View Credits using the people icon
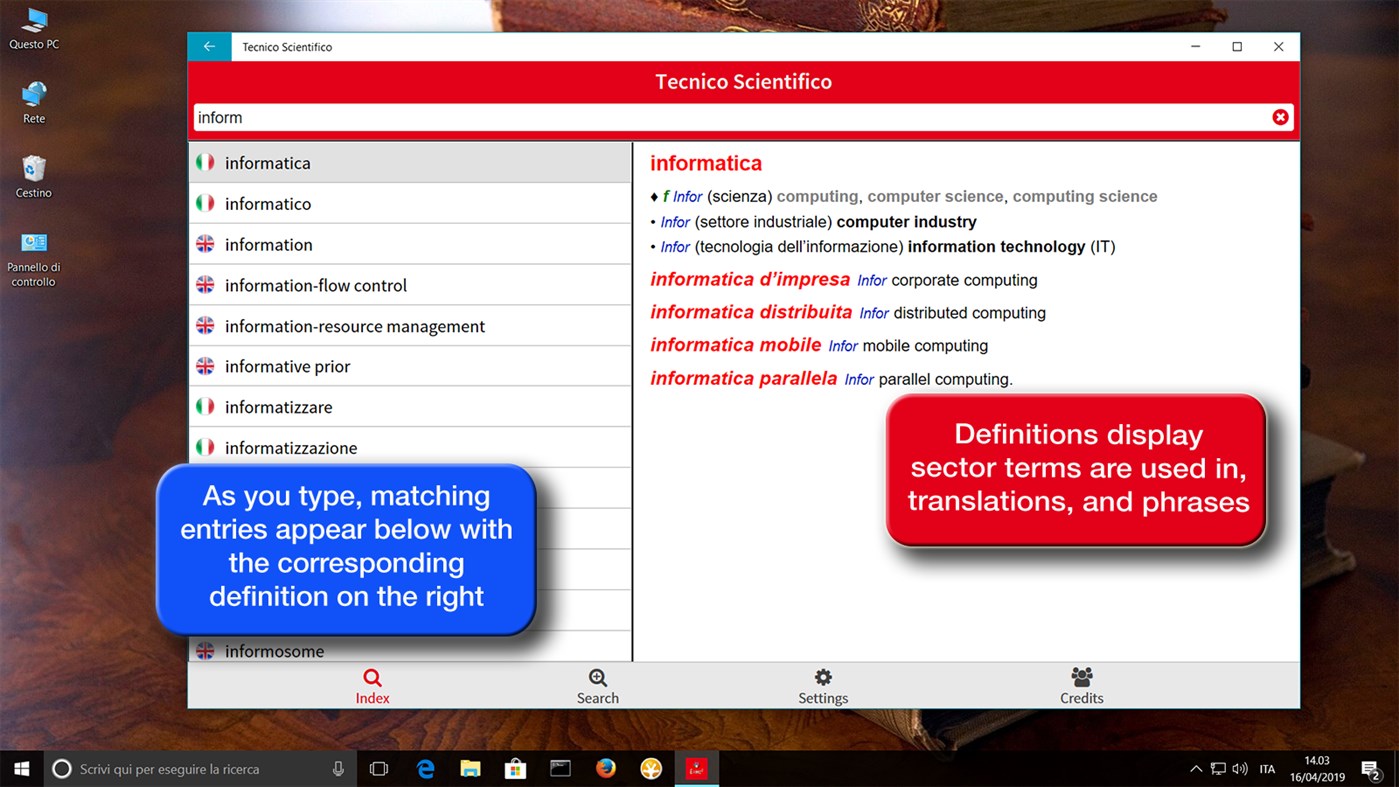This screenshot has height=787, width=1399. [x=1081, y=685]
